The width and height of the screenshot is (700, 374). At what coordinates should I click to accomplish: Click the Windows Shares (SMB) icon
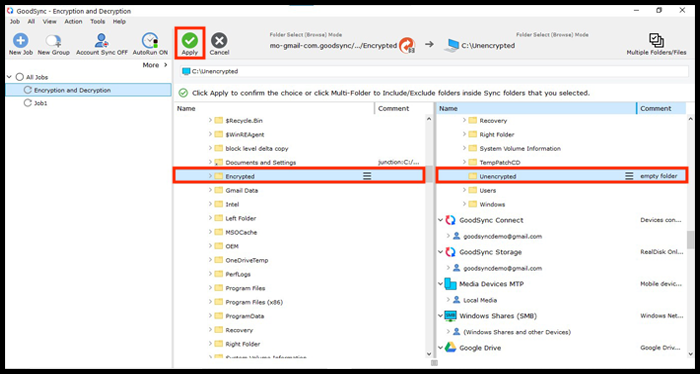[x=450, y=316]
